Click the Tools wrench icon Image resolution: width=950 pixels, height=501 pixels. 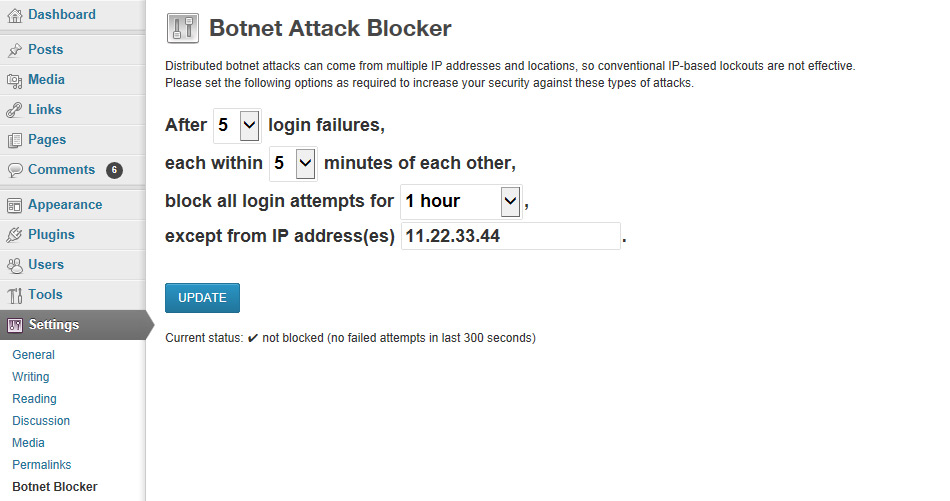15,294
